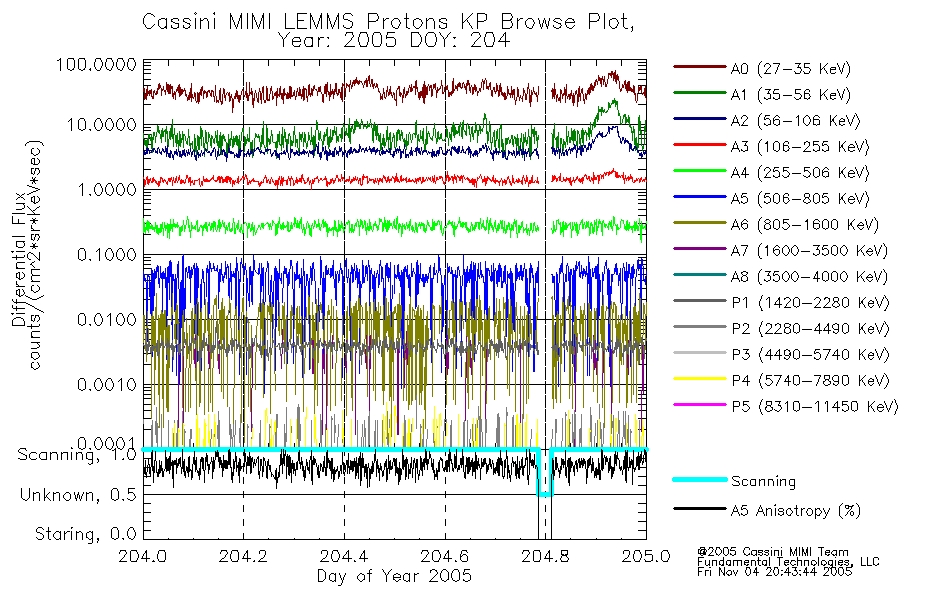This screenshot has width=950, height=600.
Task: Click the purple A7 legend line
Action: 699,248
